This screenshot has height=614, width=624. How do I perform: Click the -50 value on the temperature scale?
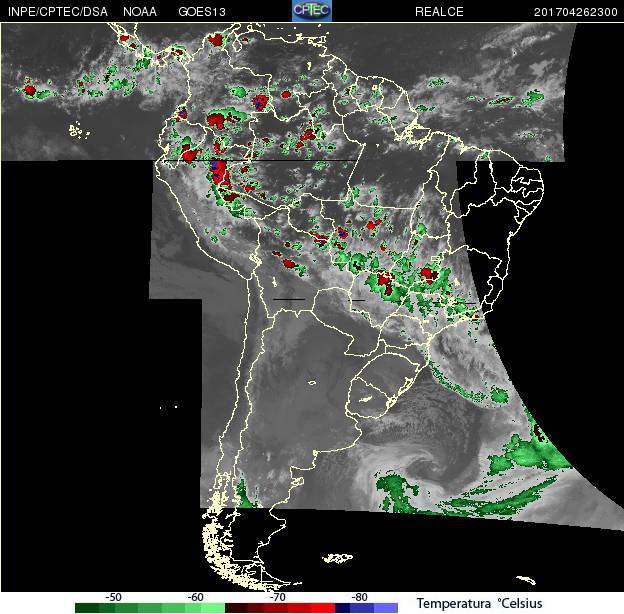[x=113, y=597]
